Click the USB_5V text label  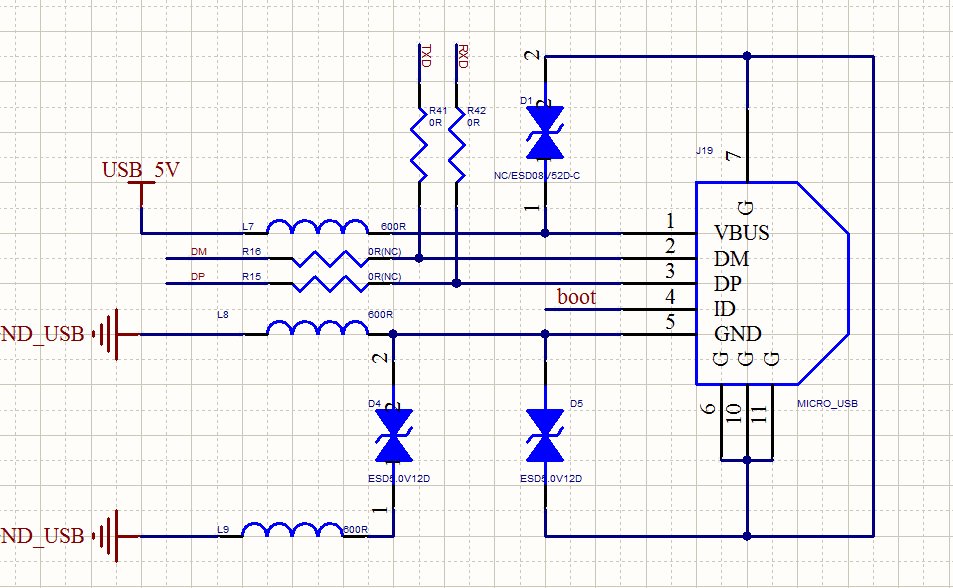tap(141, 170)
